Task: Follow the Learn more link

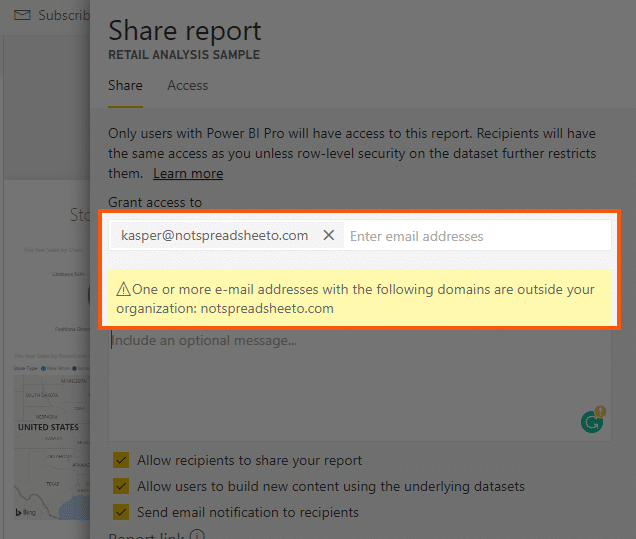Action: pos(188,174)
